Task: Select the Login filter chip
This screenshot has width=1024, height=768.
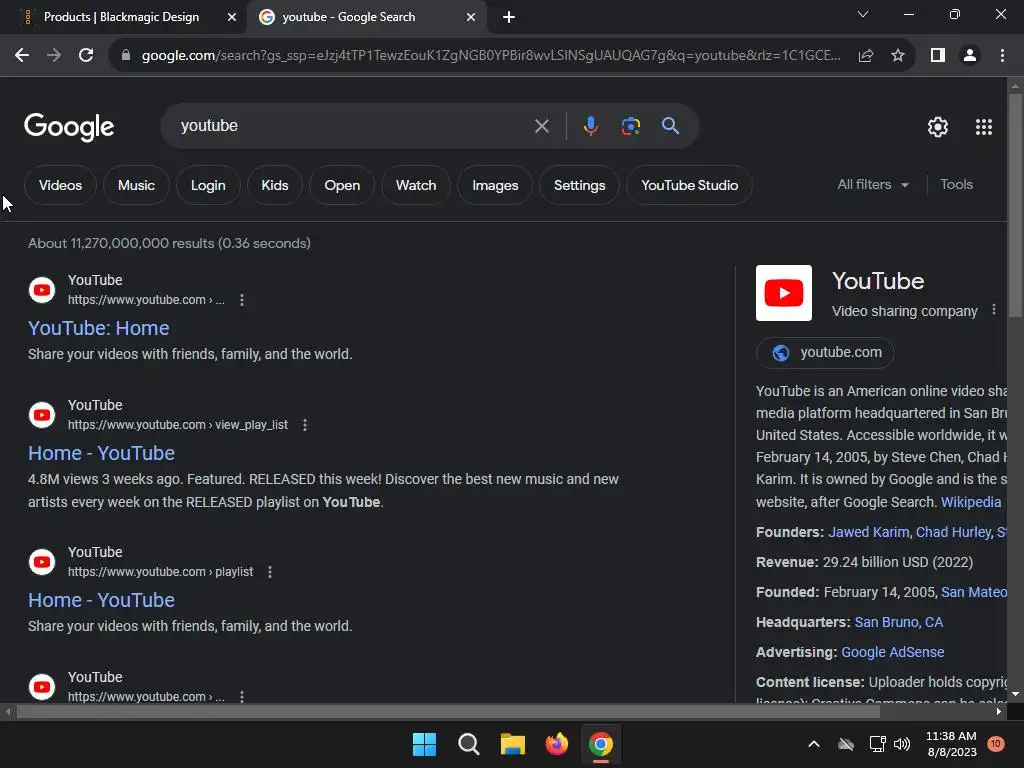Action: 208,185
